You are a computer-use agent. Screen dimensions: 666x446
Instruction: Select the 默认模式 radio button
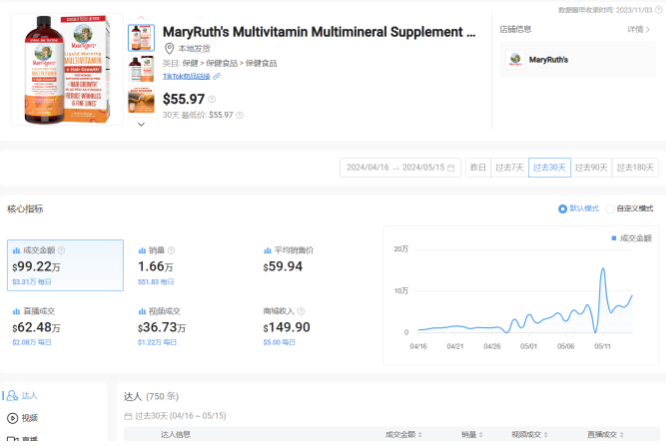pos(563,209)
